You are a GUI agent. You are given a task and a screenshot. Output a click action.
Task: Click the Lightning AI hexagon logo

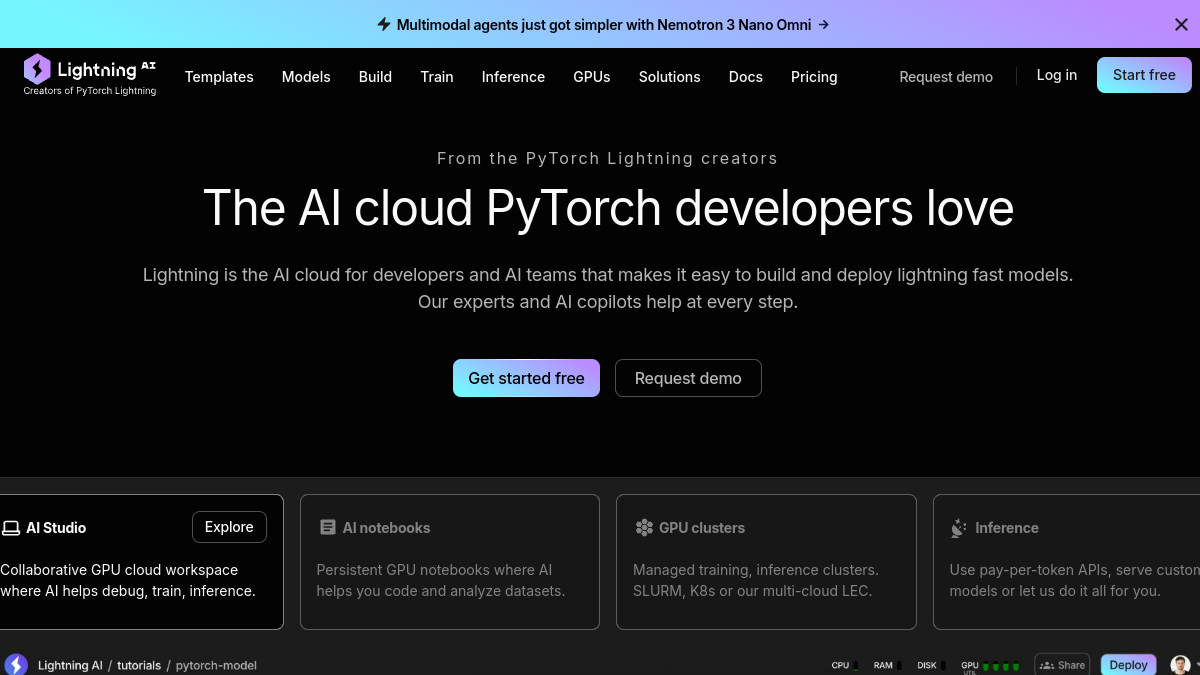(x=37, y=69)
